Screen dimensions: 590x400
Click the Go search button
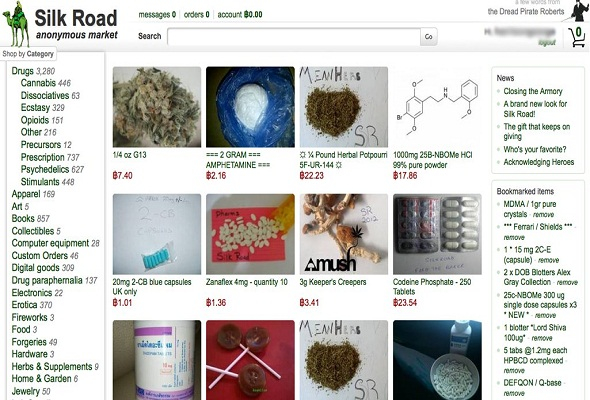[429, 37]
